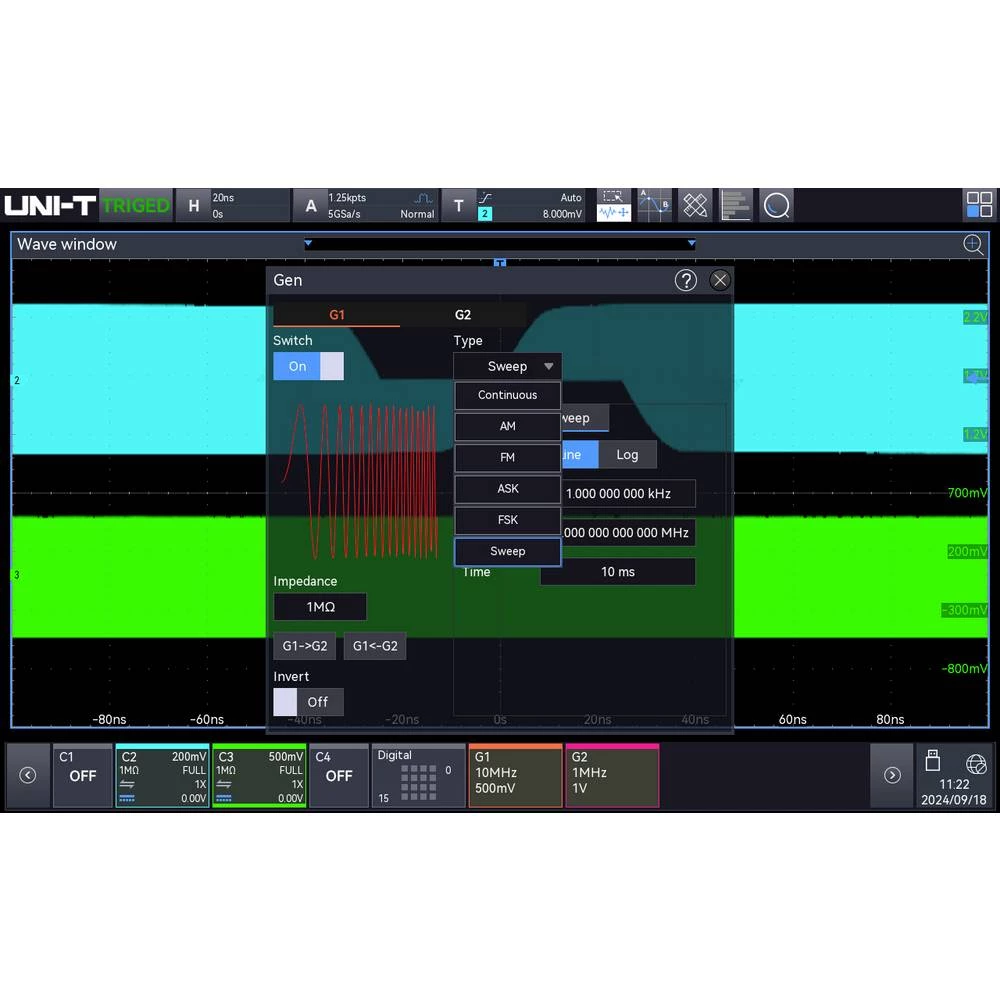Open the help question mark icon
The image size is (1000, 1000).
(x=686, y=281)
